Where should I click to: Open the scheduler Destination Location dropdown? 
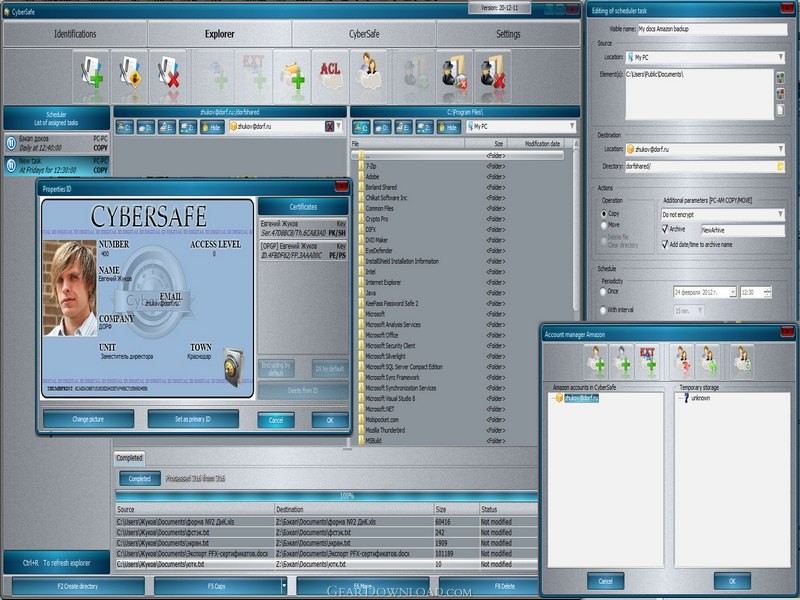point(781,149)
